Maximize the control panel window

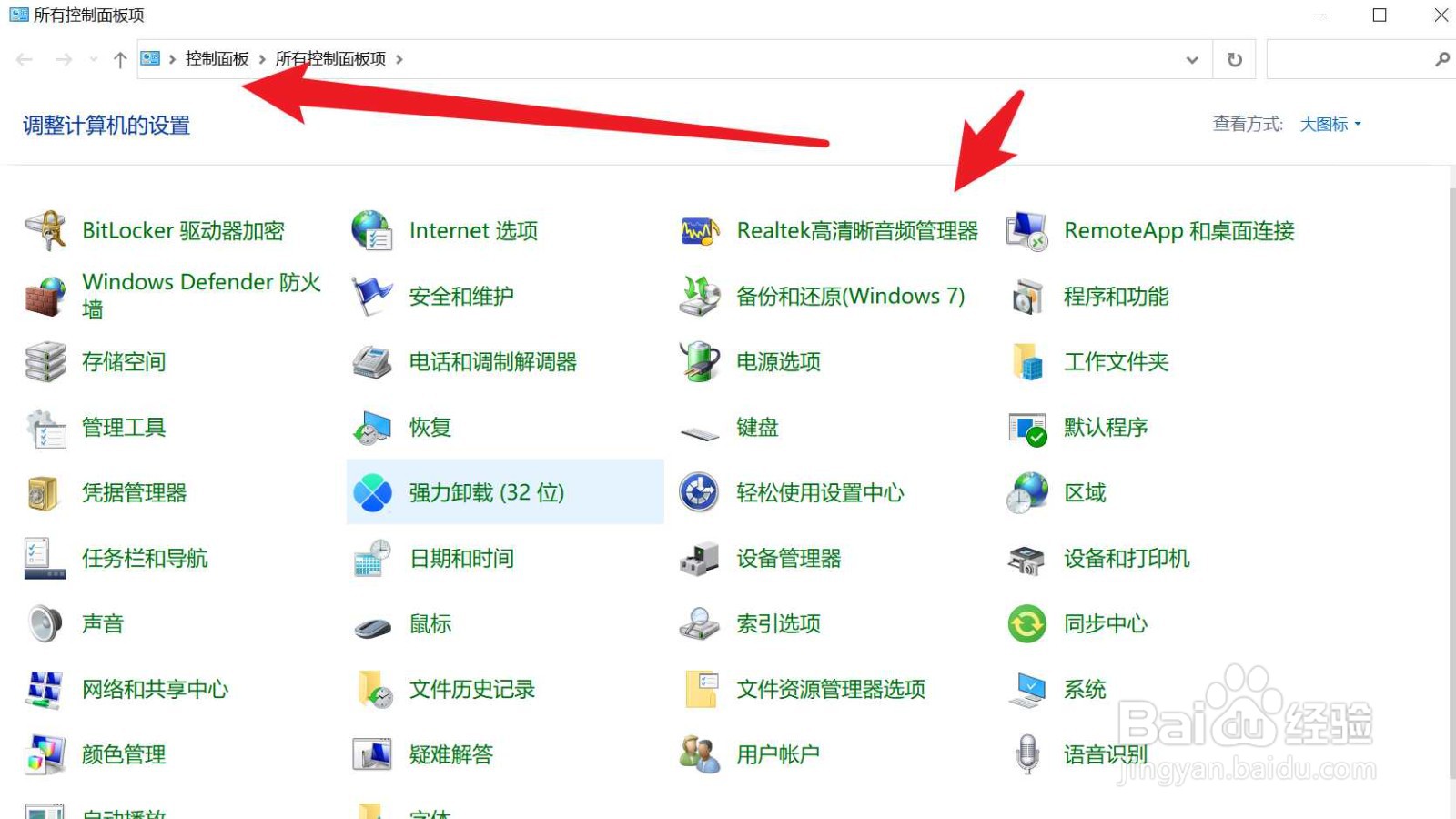[x=1380, y=15]
